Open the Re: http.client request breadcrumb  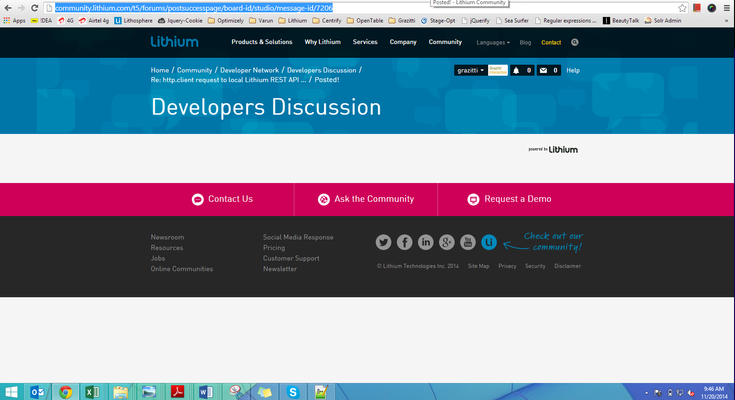coord(228,80)
